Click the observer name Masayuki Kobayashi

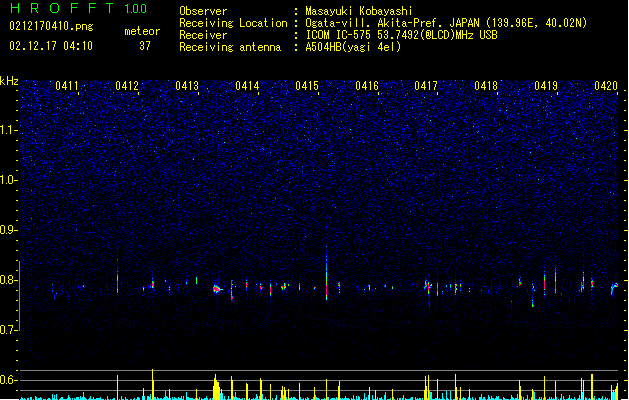[x=358, y=11]
